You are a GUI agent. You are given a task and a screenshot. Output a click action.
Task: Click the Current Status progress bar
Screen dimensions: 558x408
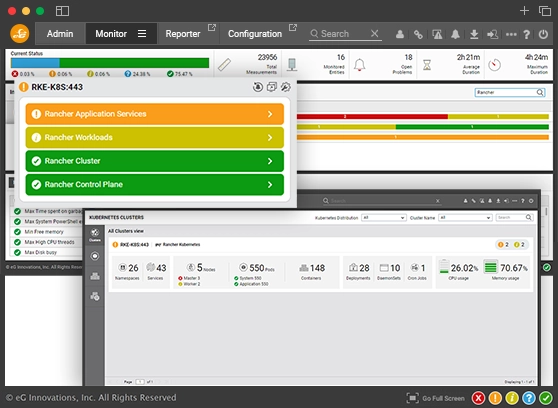tap(110, 63)
